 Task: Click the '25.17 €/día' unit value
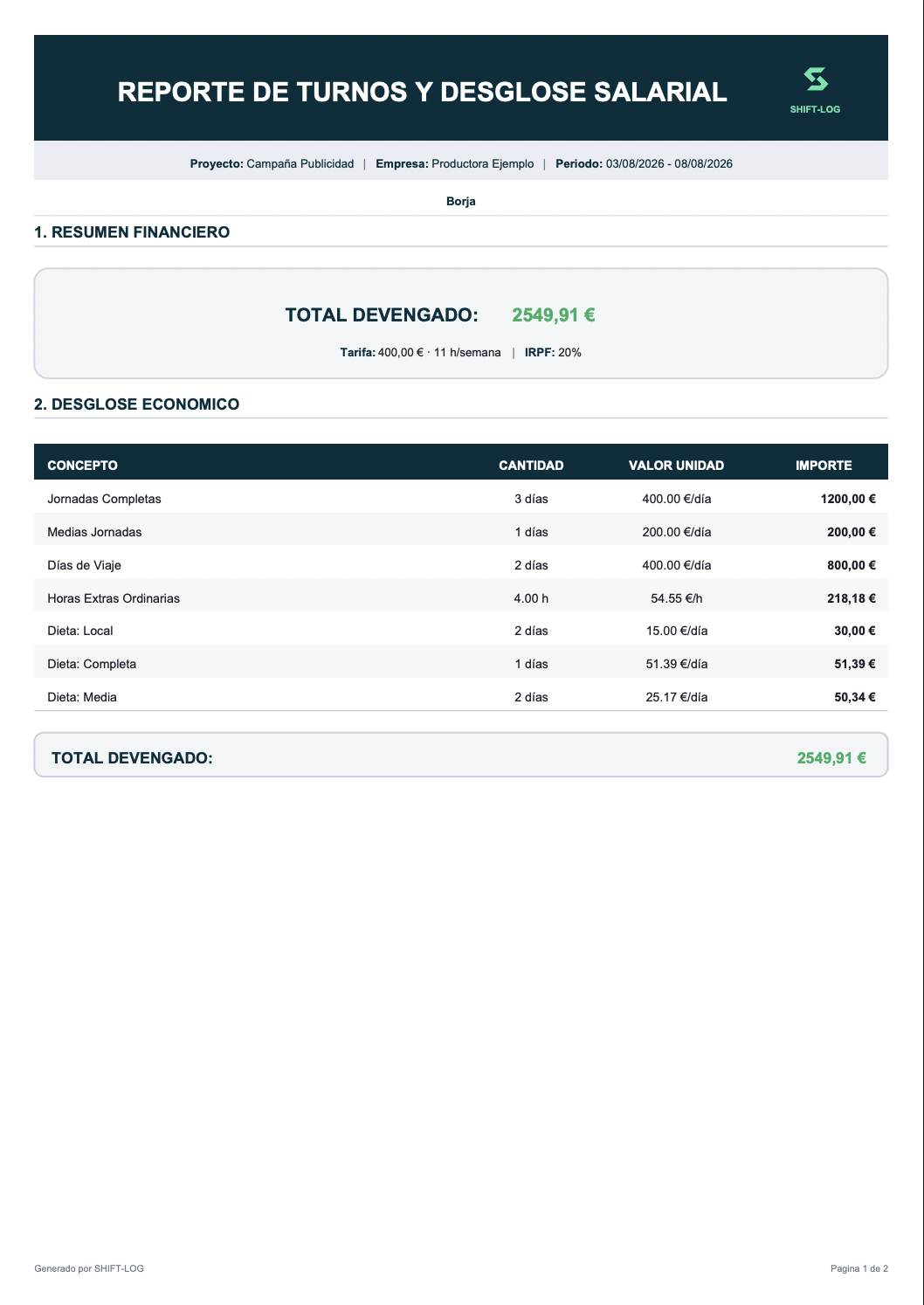click(677, 698)
